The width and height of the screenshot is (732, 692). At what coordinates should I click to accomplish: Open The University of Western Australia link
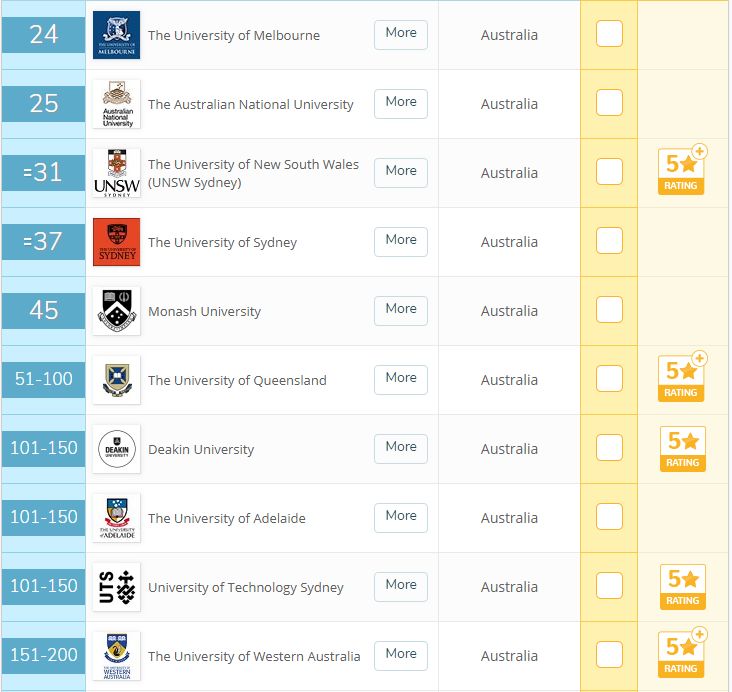click(x=254, y=656)
